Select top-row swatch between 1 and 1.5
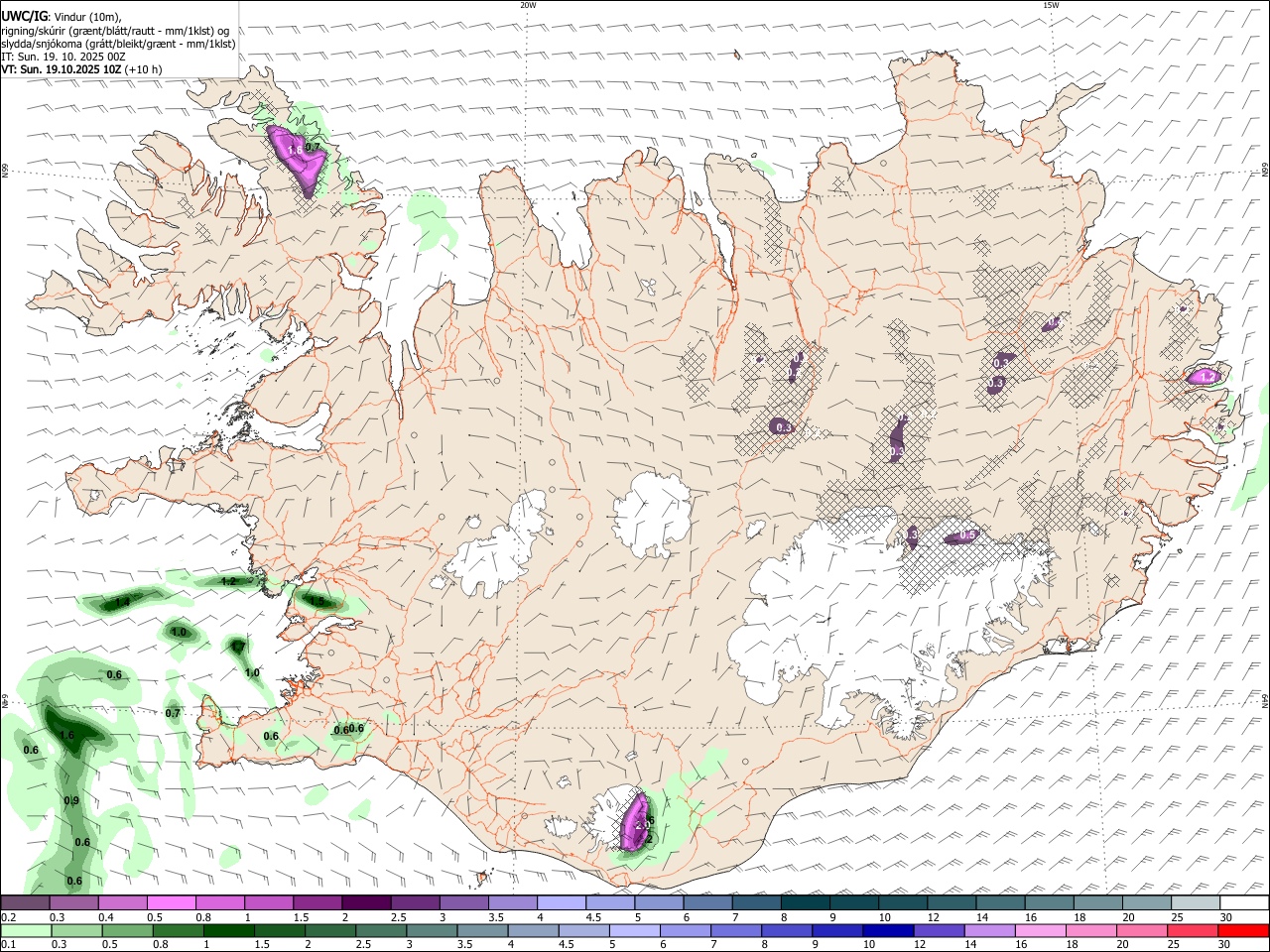 click(268, 902)
